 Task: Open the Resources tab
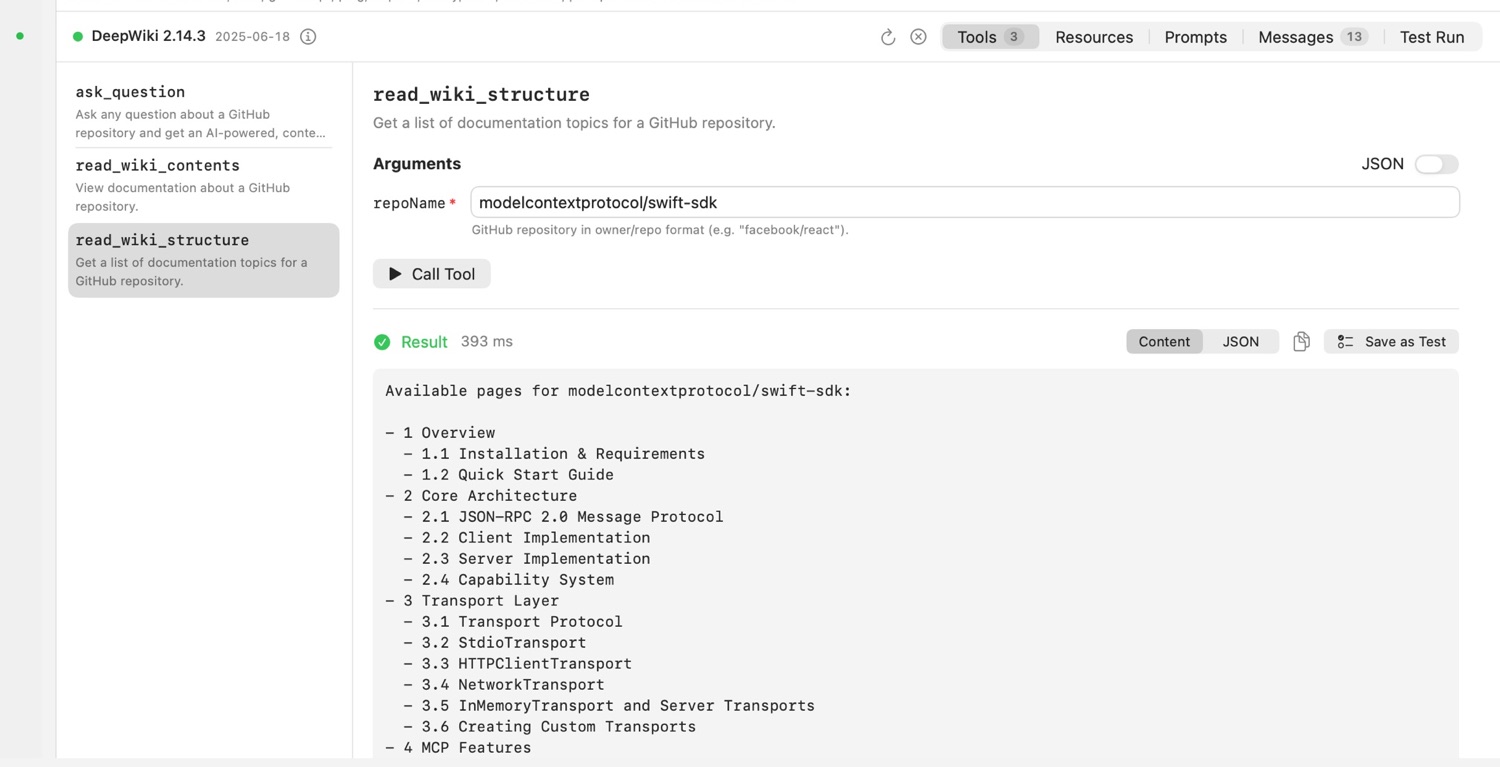click(x=1094, y=37)
